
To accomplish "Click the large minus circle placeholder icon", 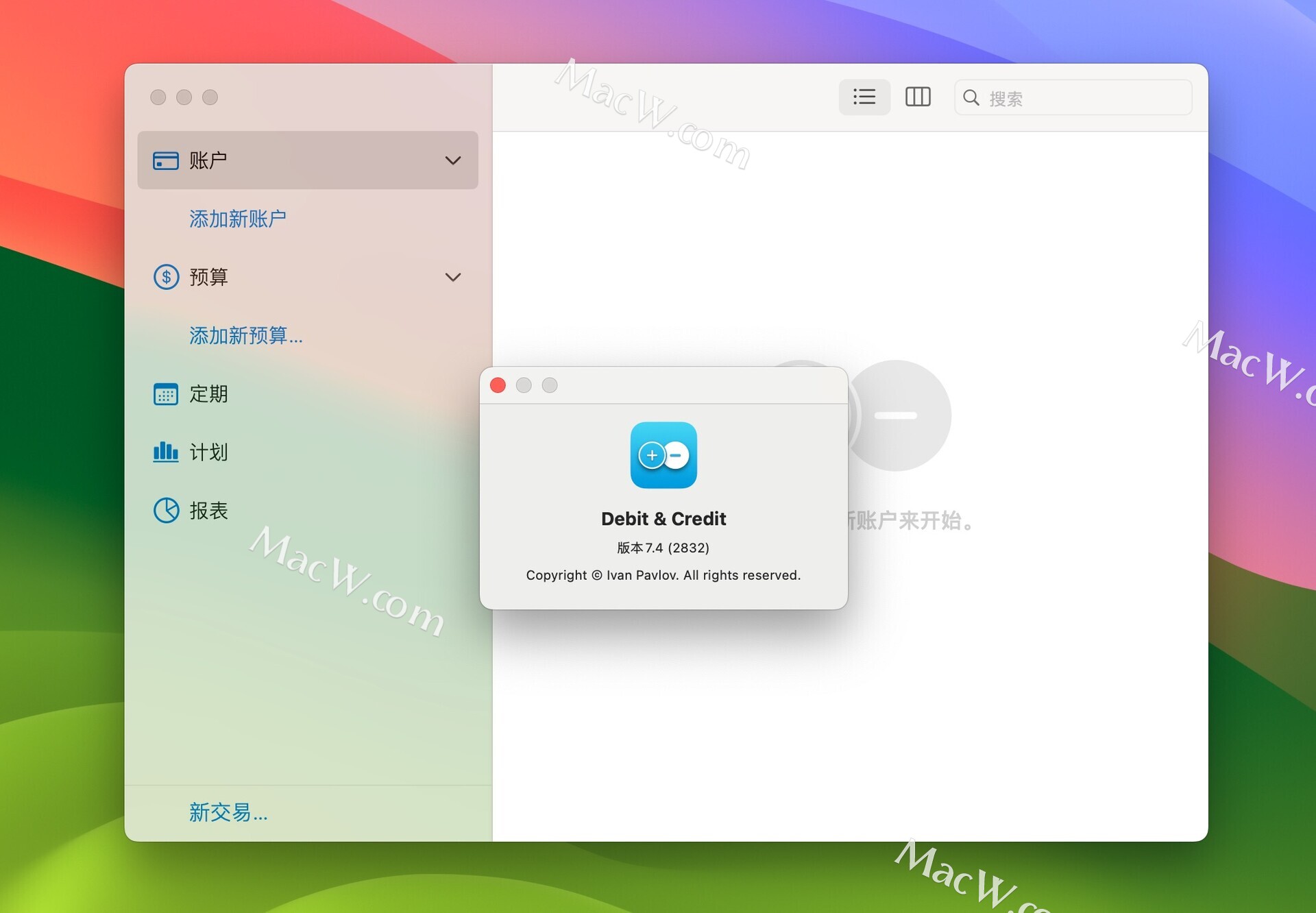I will click(x=896, y=415).
